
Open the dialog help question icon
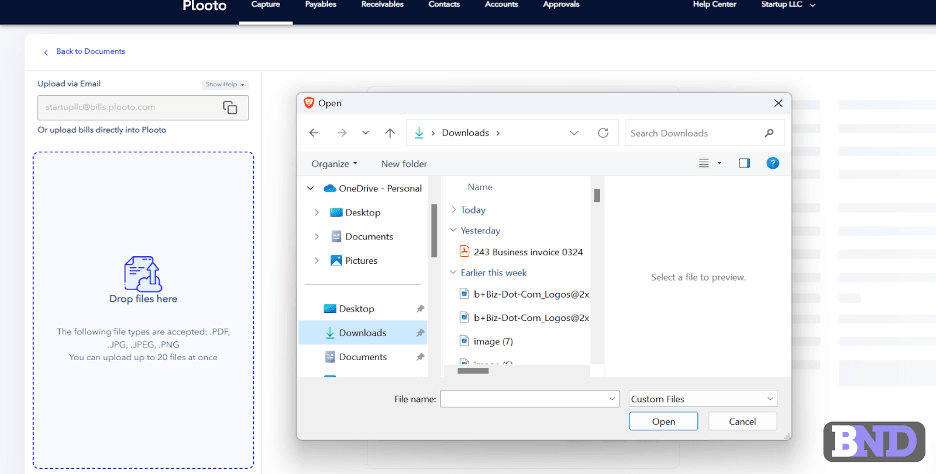[x=772, y=163]
